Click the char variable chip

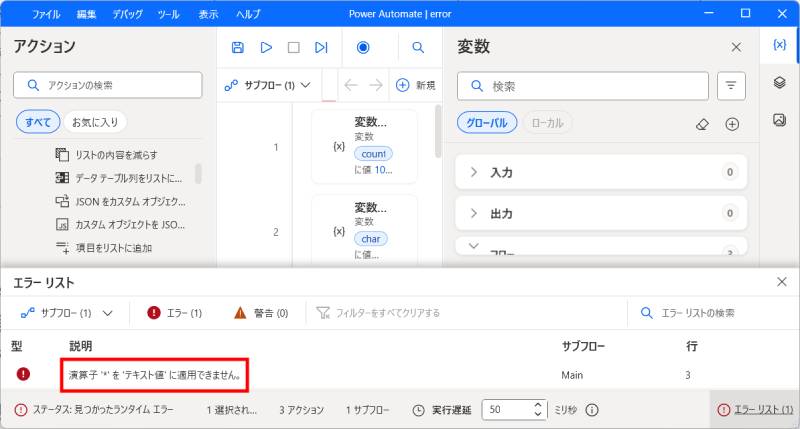click(371, 239)
